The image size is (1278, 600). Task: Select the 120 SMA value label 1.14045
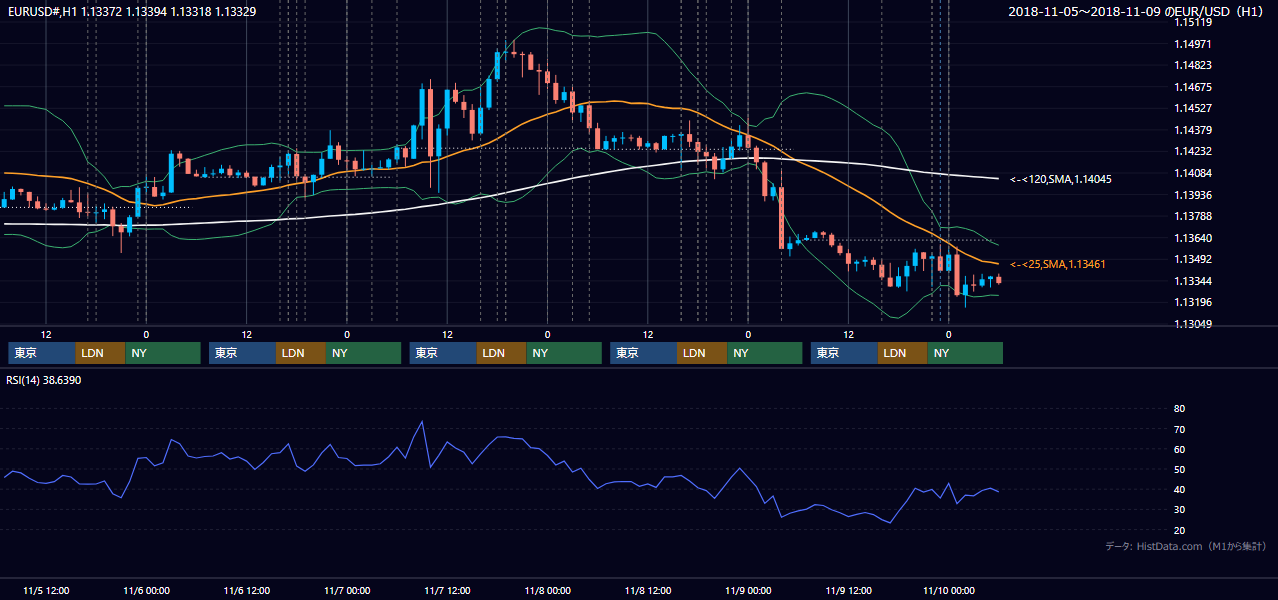1060,179
